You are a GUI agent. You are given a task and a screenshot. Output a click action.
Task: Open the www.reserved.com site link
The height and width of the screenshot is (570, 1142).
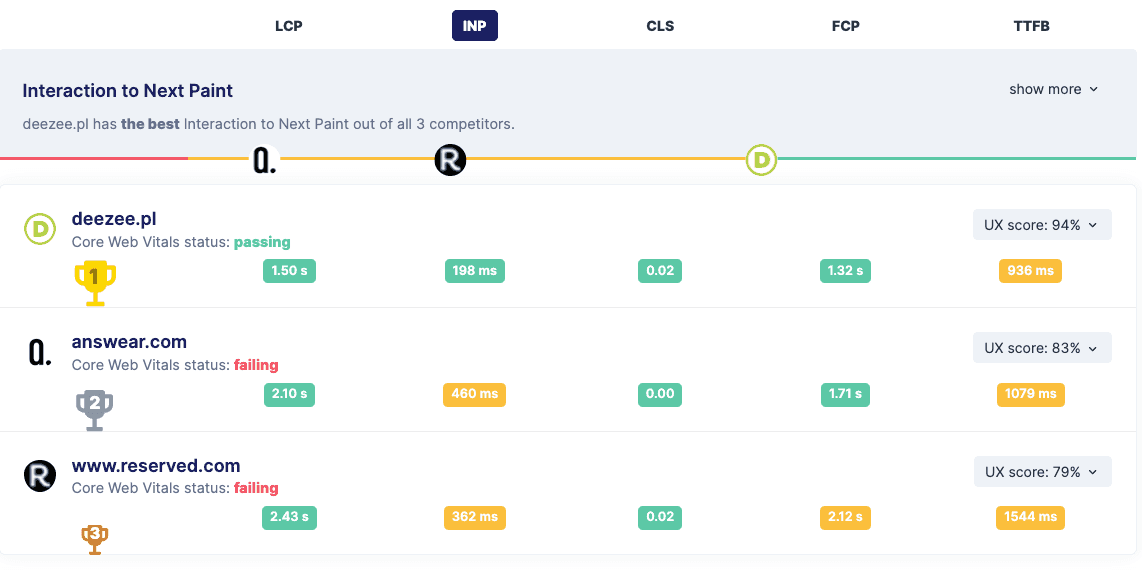(x=156, y=466)
